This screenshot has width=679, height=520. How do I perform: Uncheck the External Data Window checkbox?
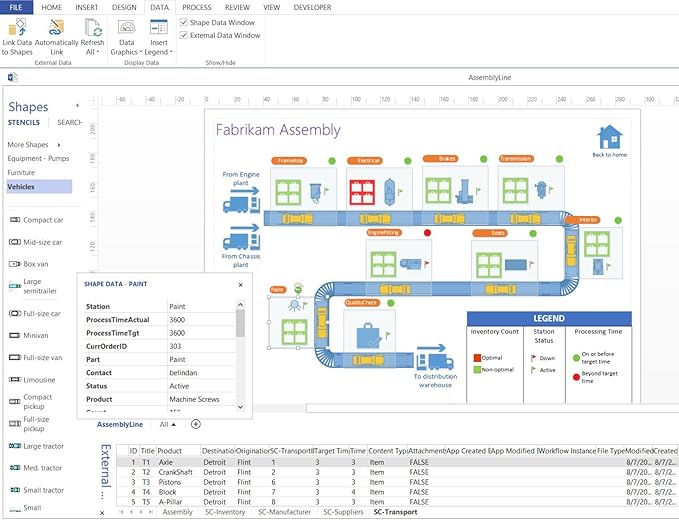tap(184, 35)
